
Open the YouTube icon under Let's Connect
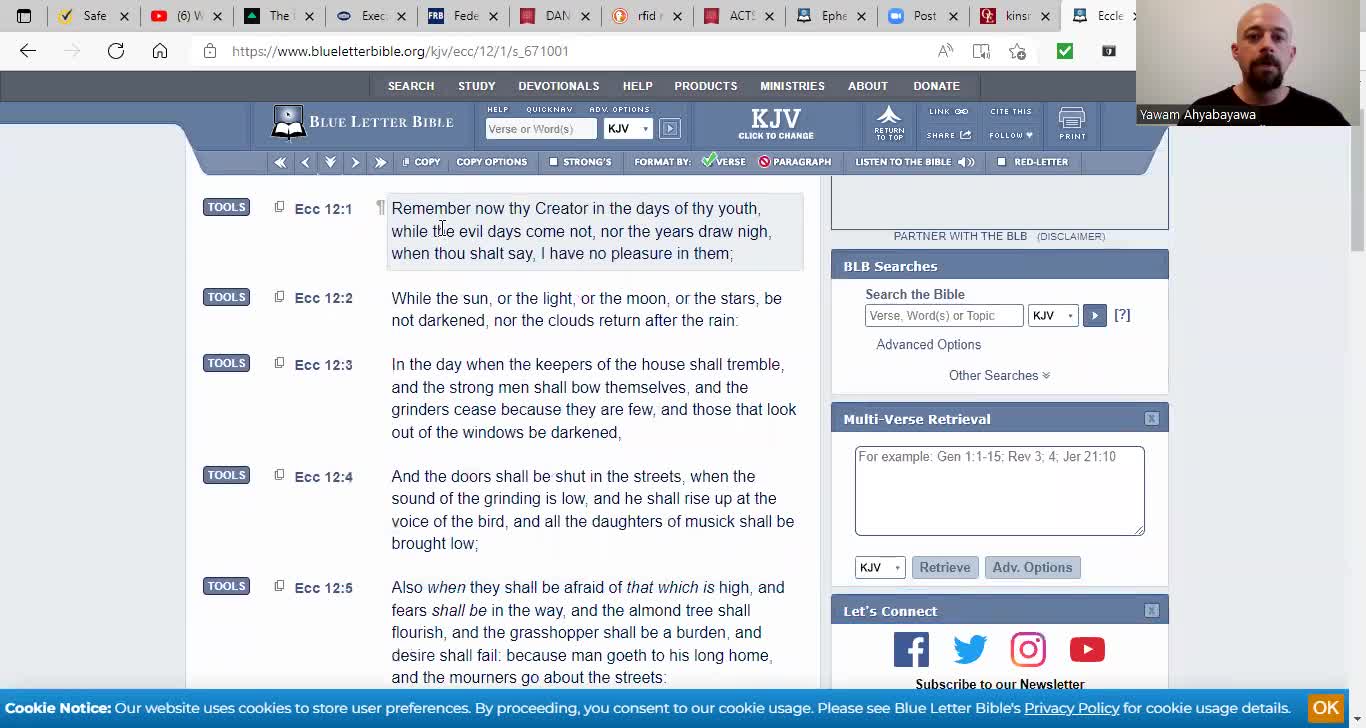(1087, 649)
